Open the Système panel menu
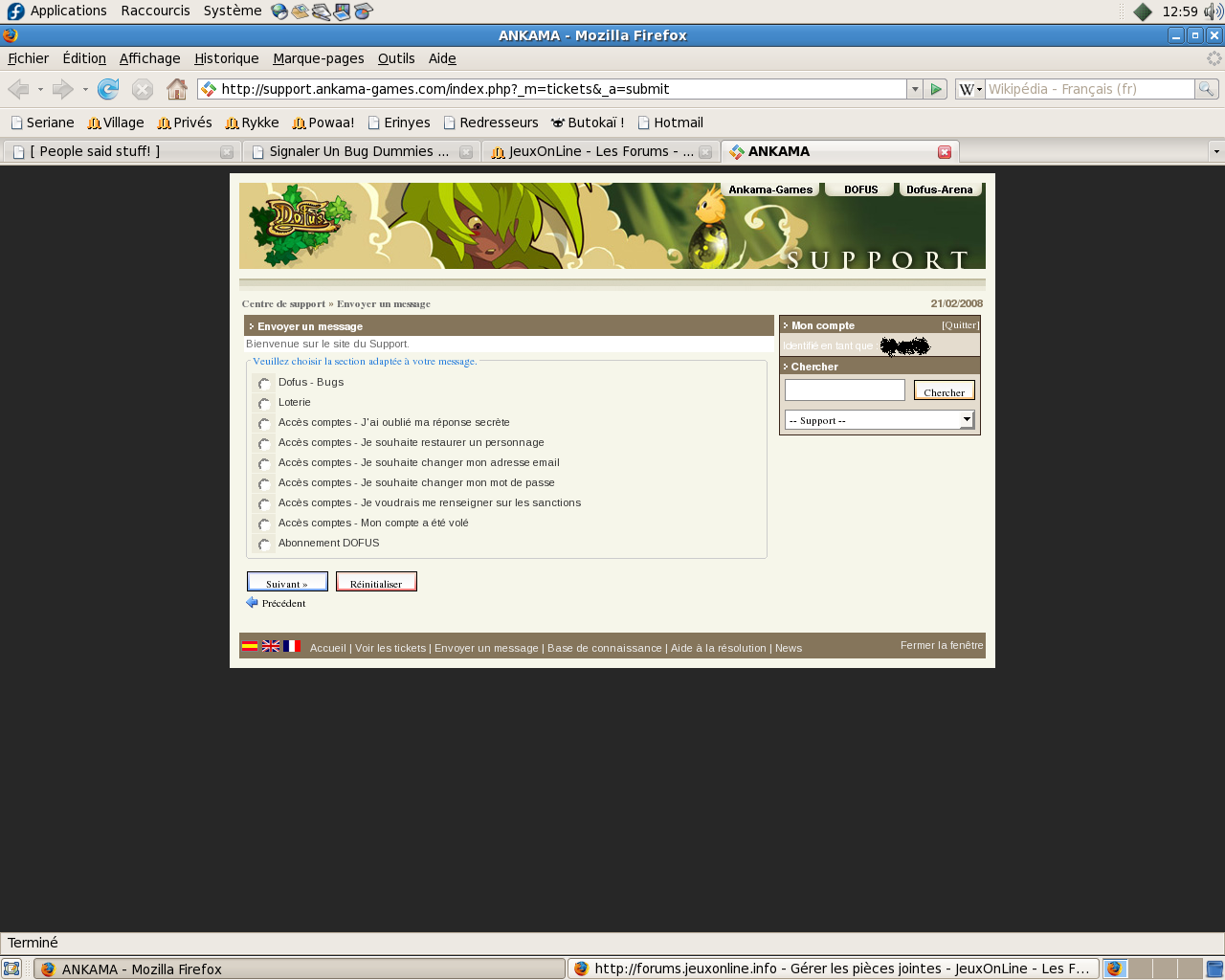1225x980 pixels. 233,11
